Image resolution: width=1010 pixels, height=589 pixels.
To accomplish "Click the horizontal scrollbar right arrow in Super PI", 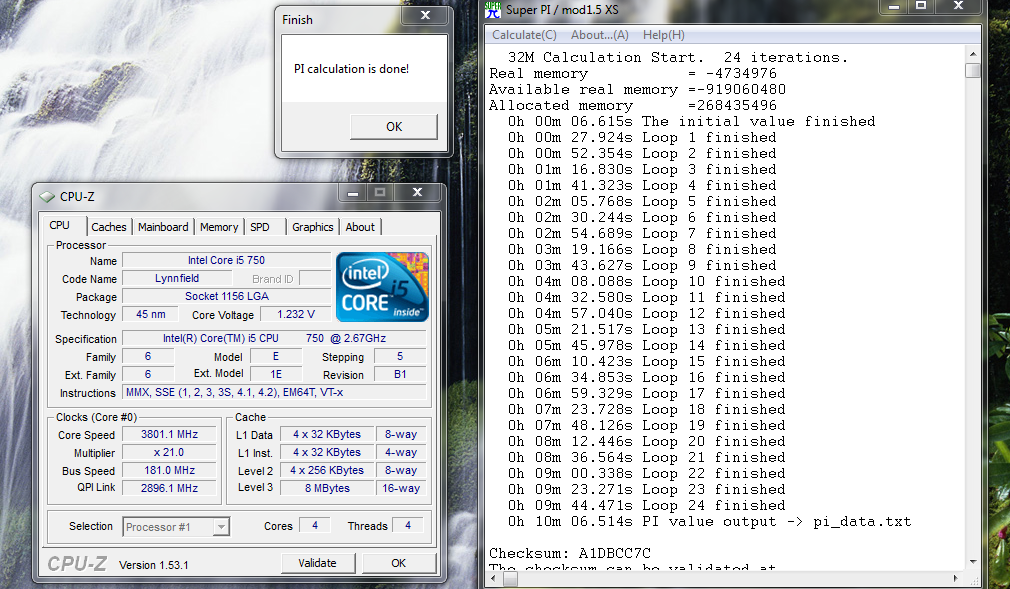I will (x=957, y=579).
